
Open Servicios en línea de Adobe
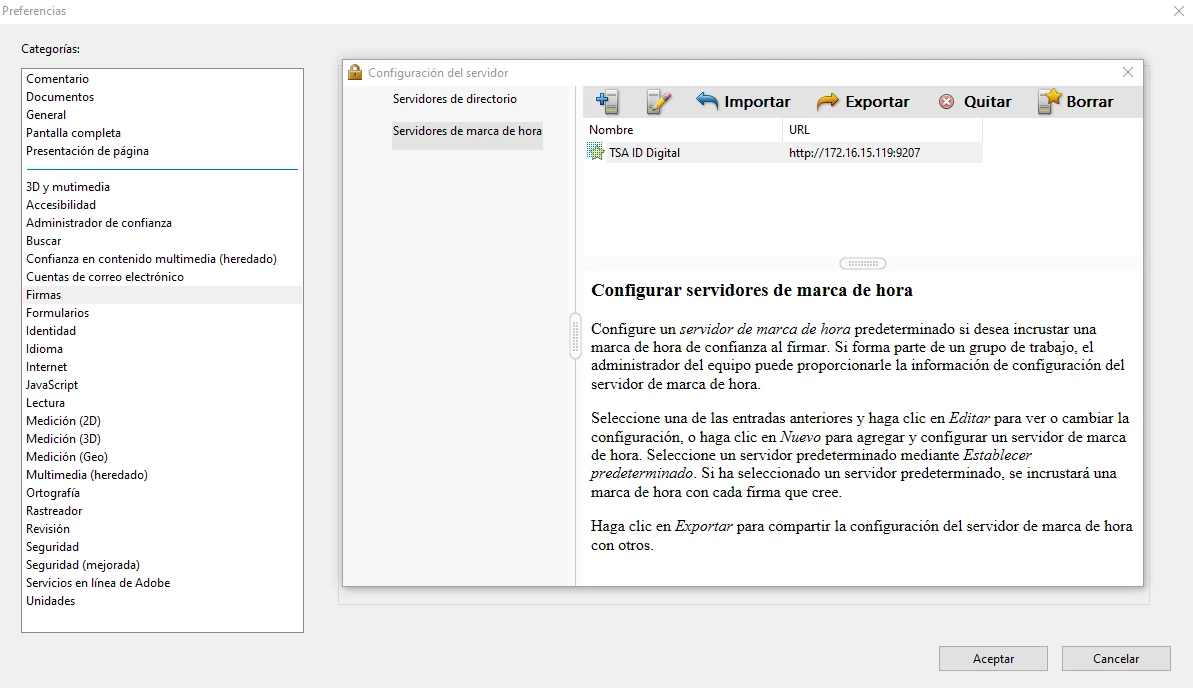click(x=98, y=583)
